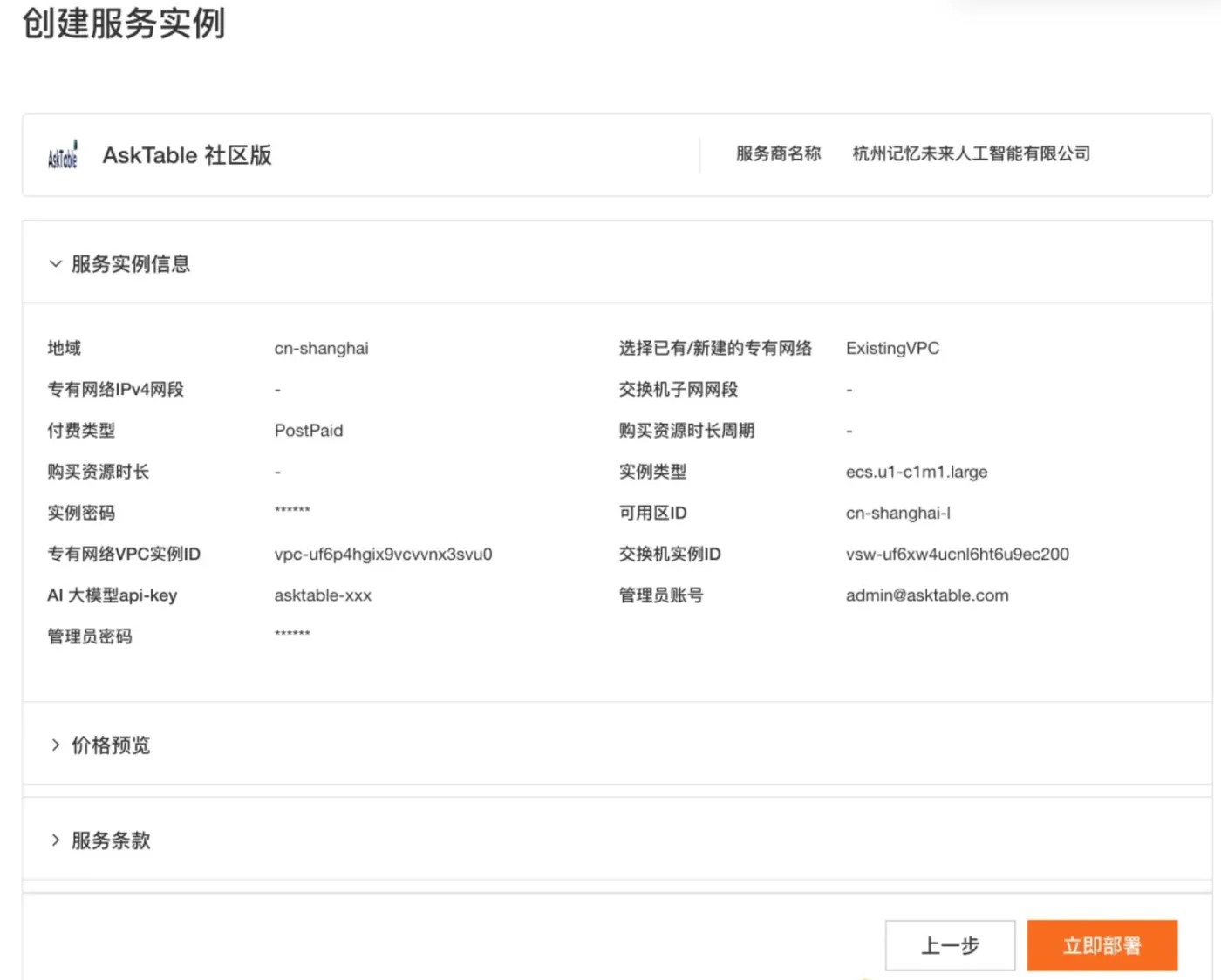
Task: Click the masked 实例密码 value
Action: click(x=292, y=510)
